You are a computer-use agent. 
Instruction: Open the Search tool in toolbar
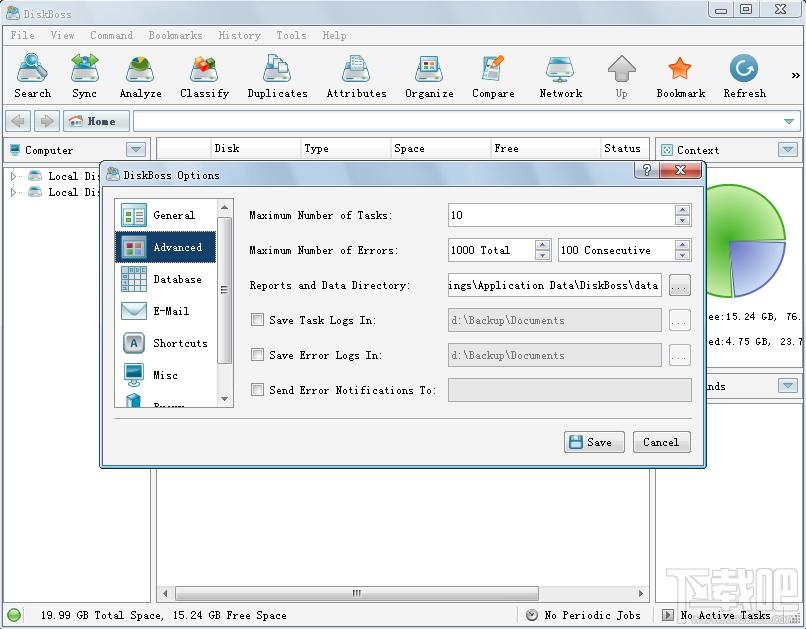(32, 76)
